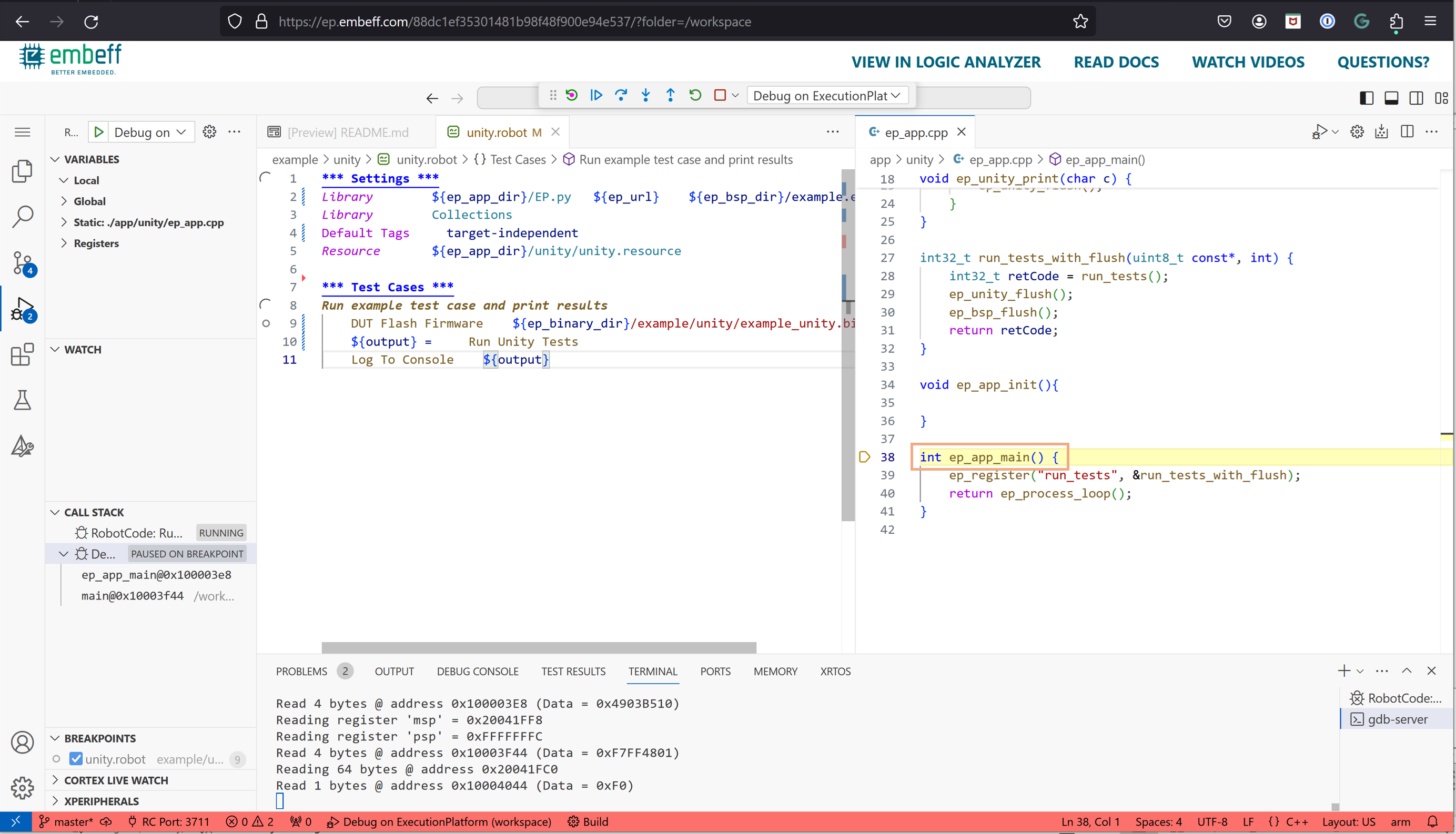Toggle unity.robot breakpoint checkbox

[x=76, y=759]
